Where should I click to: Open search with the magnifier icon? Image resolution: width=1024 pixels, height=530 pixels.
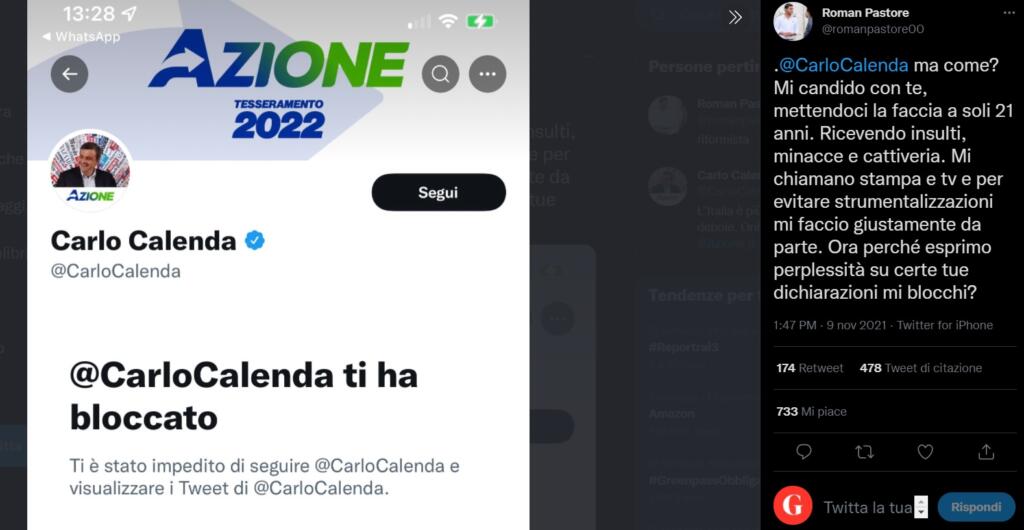pos(440,74)
